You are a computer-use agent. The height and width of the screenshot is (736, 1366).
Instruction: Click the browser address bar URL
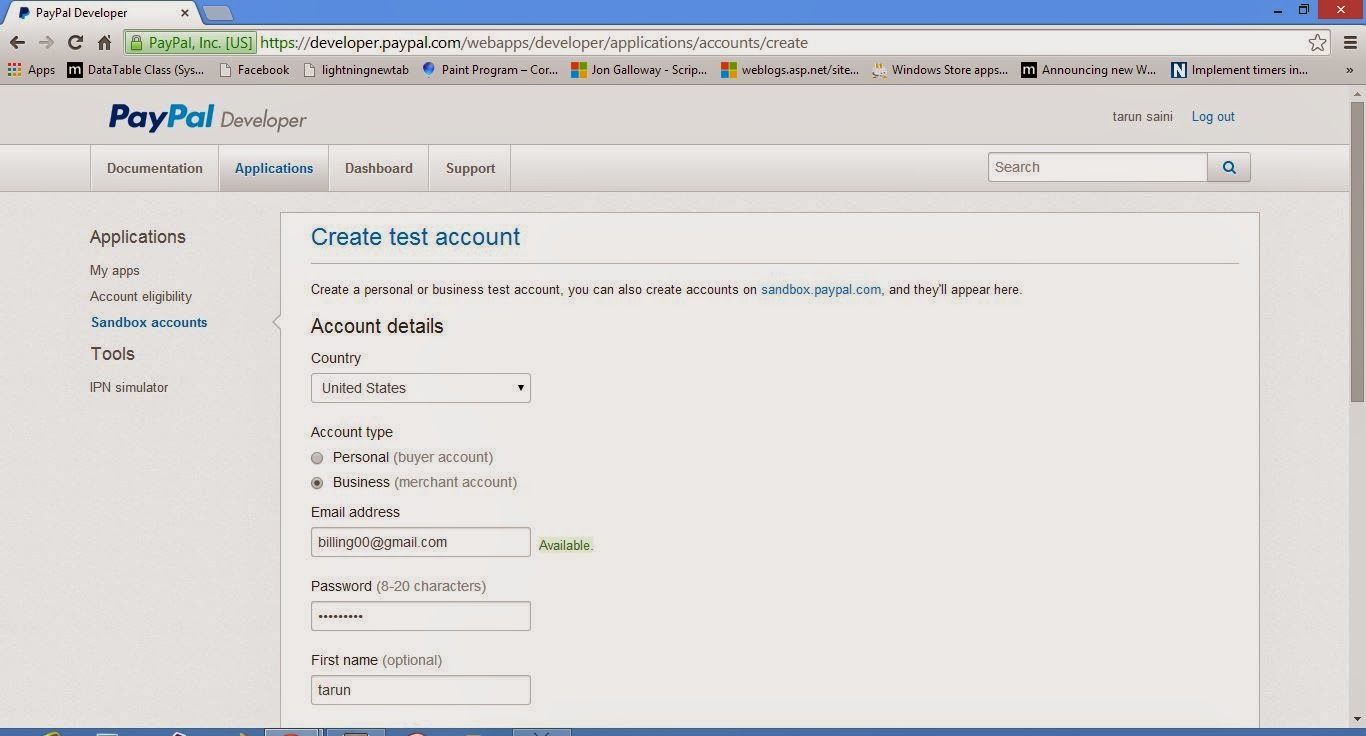click(x=534, y=43)
